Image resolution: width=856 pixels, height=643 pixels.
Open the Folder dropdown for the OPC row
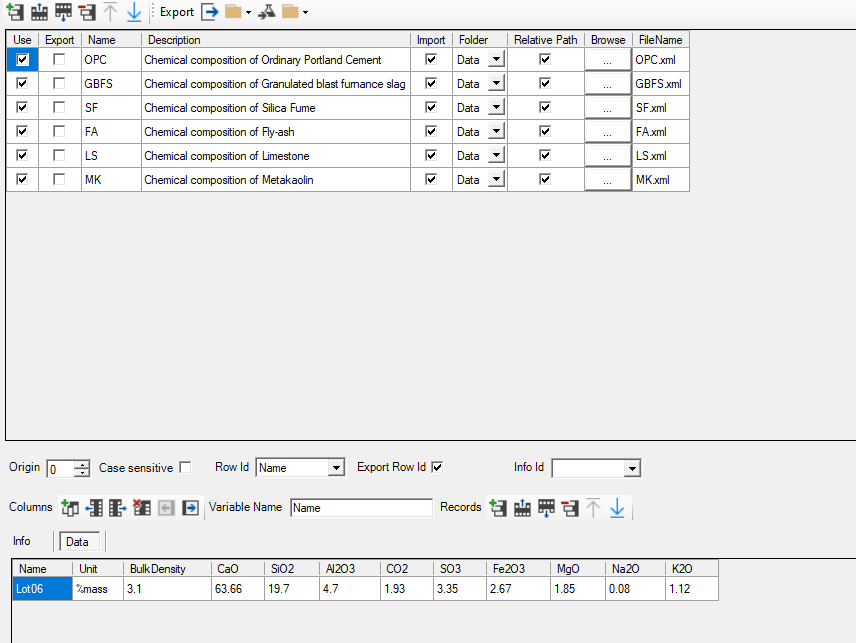point(495,60)
